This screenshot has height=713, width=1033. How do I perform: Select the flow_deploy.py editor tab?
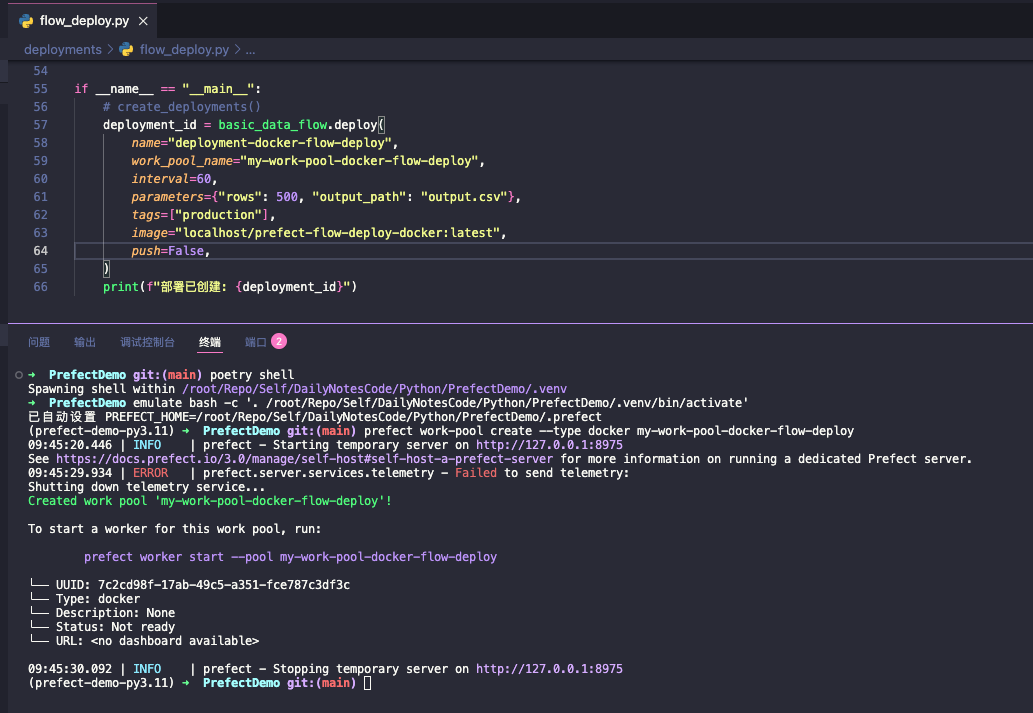click(x=83, y=21)
